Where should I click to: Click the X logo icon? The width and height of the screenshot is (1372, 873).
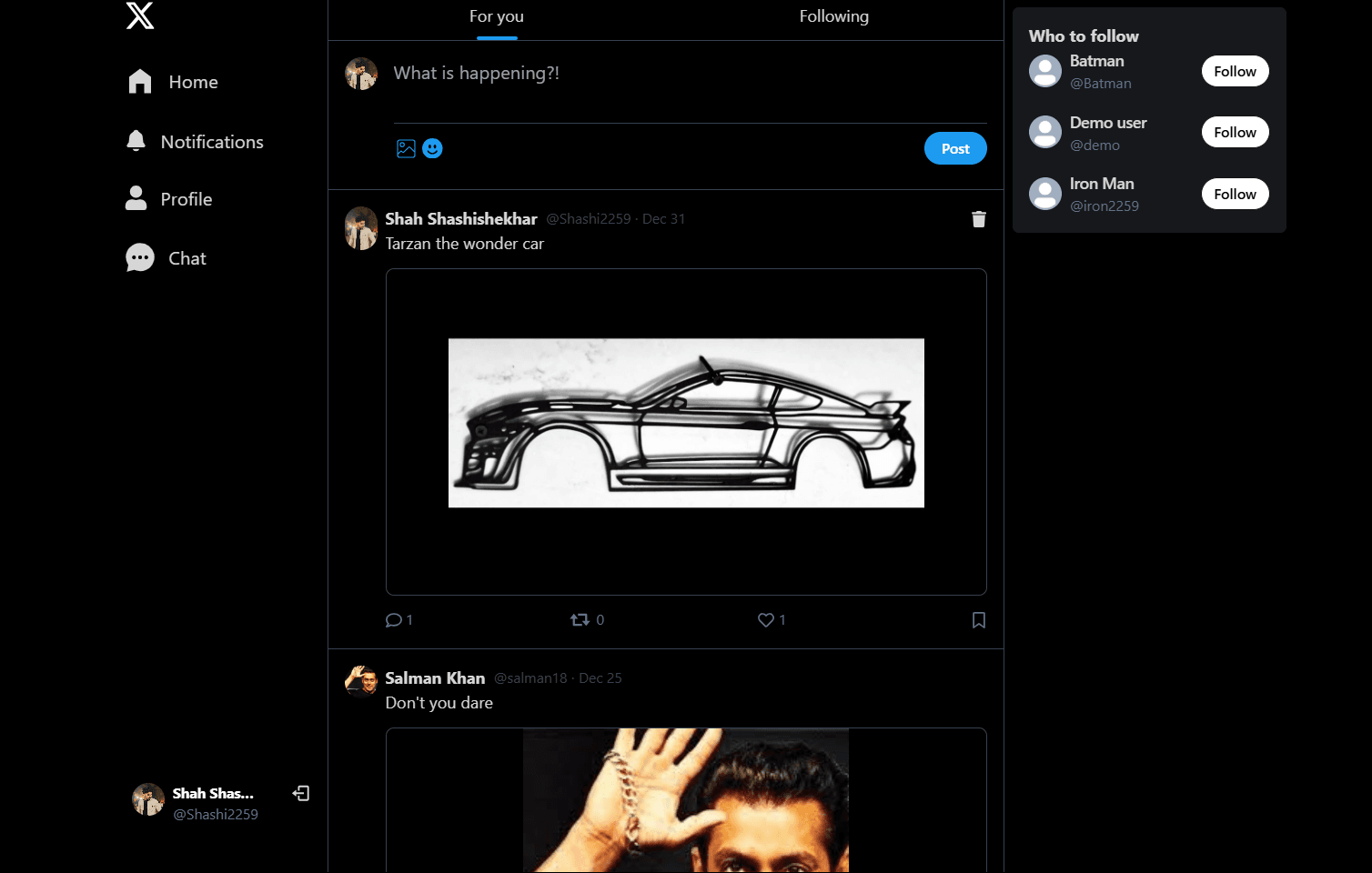pos(140,15)
